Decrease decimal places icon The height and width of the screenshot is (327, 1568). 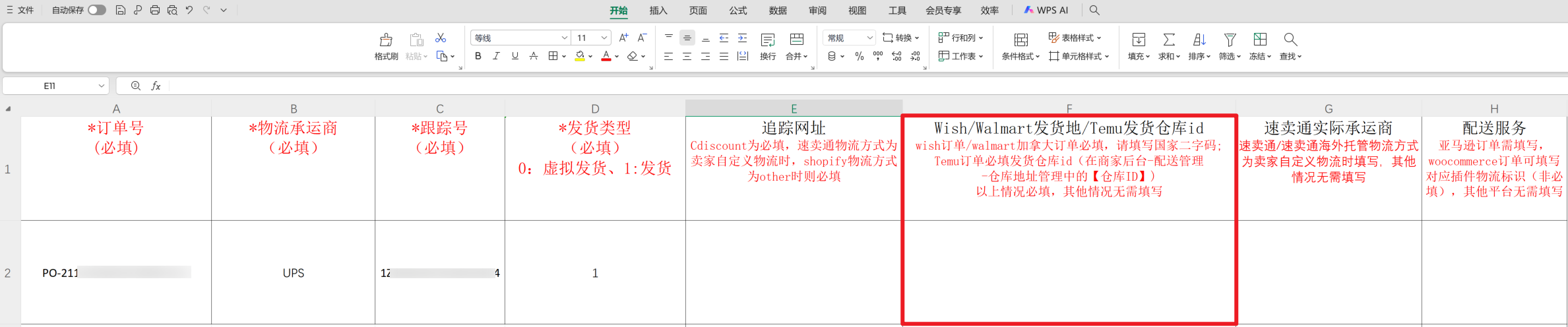coord(915,56)
